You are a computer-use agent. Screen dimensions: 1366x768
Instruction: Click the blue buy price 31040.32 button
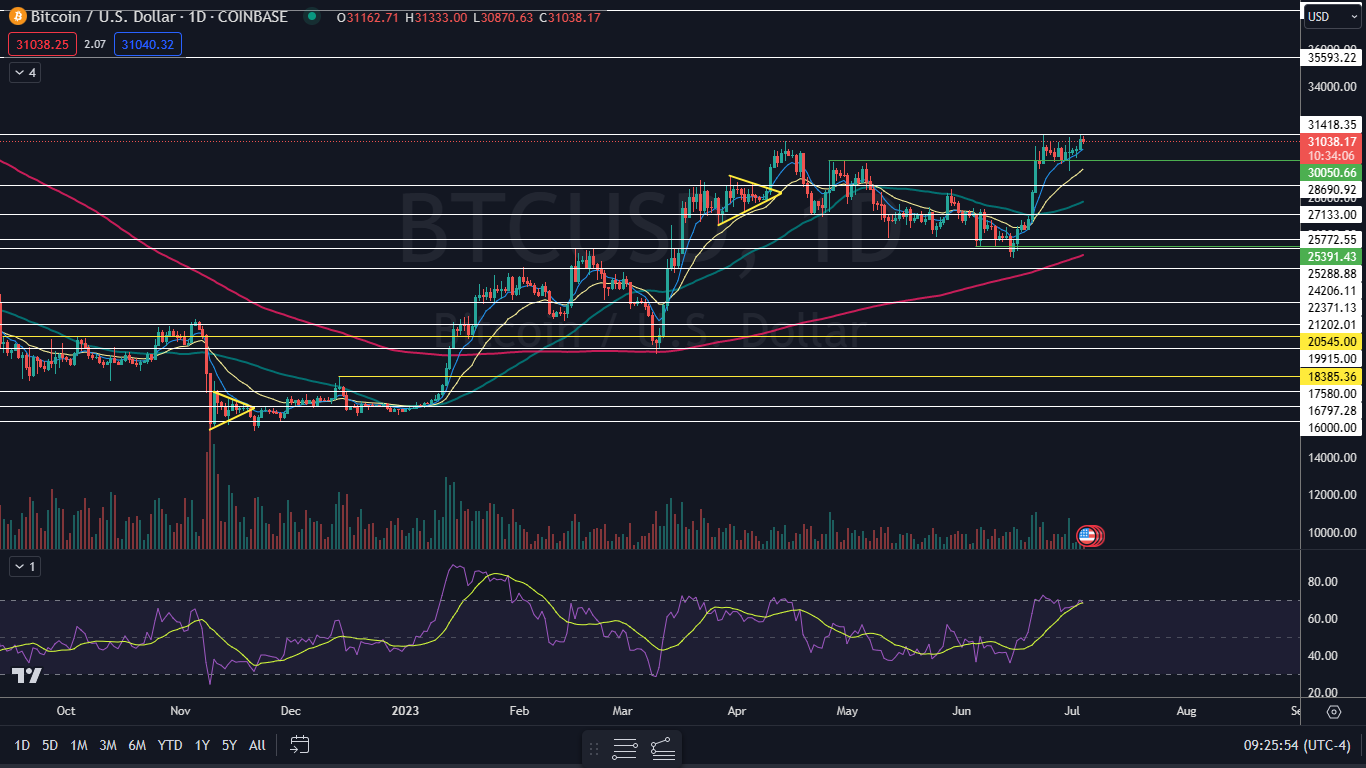pyautogui.click(x=147, y=44)
